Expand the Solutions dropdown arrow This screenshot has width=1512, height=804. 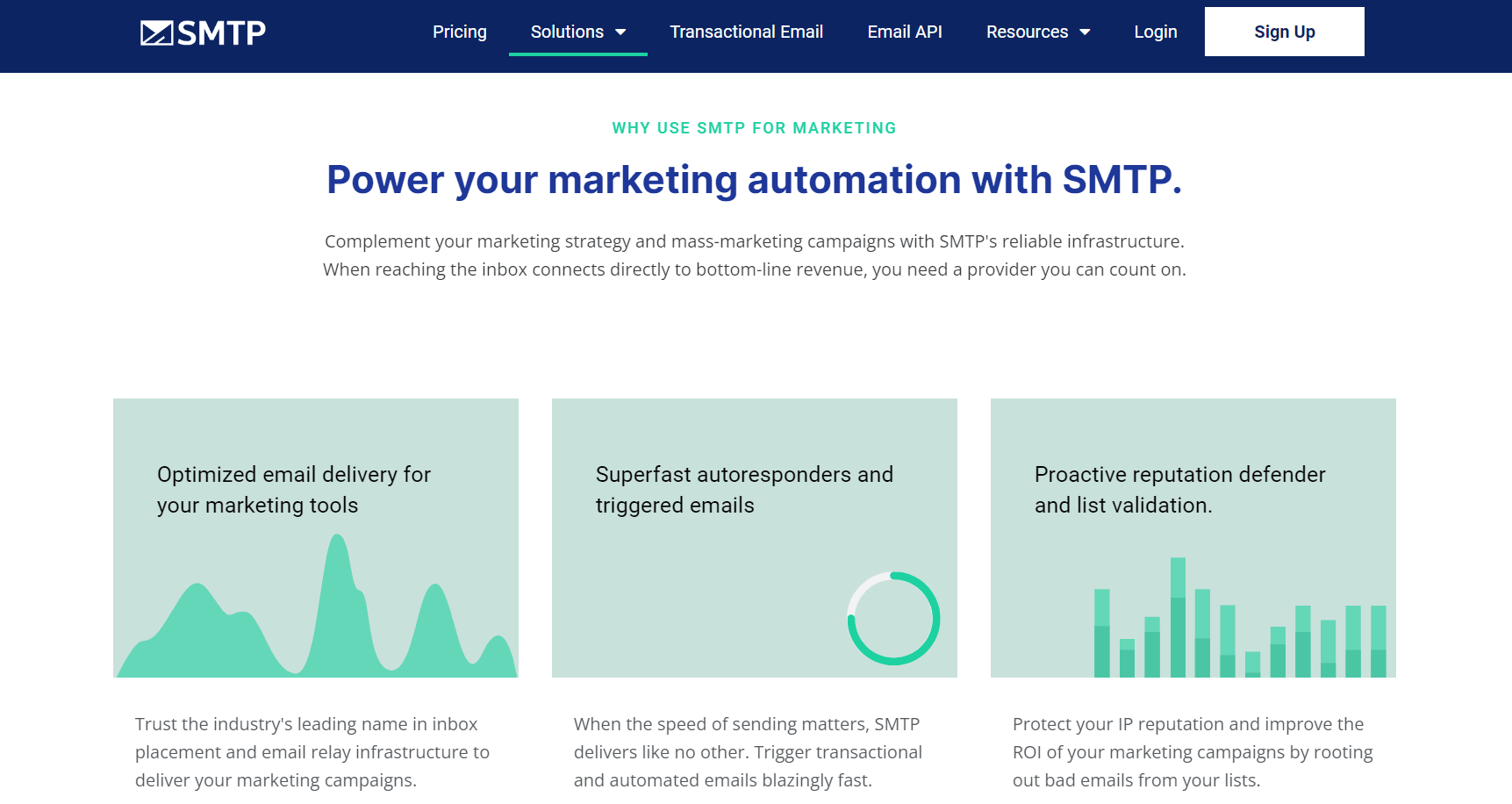(x=620, y=32)
